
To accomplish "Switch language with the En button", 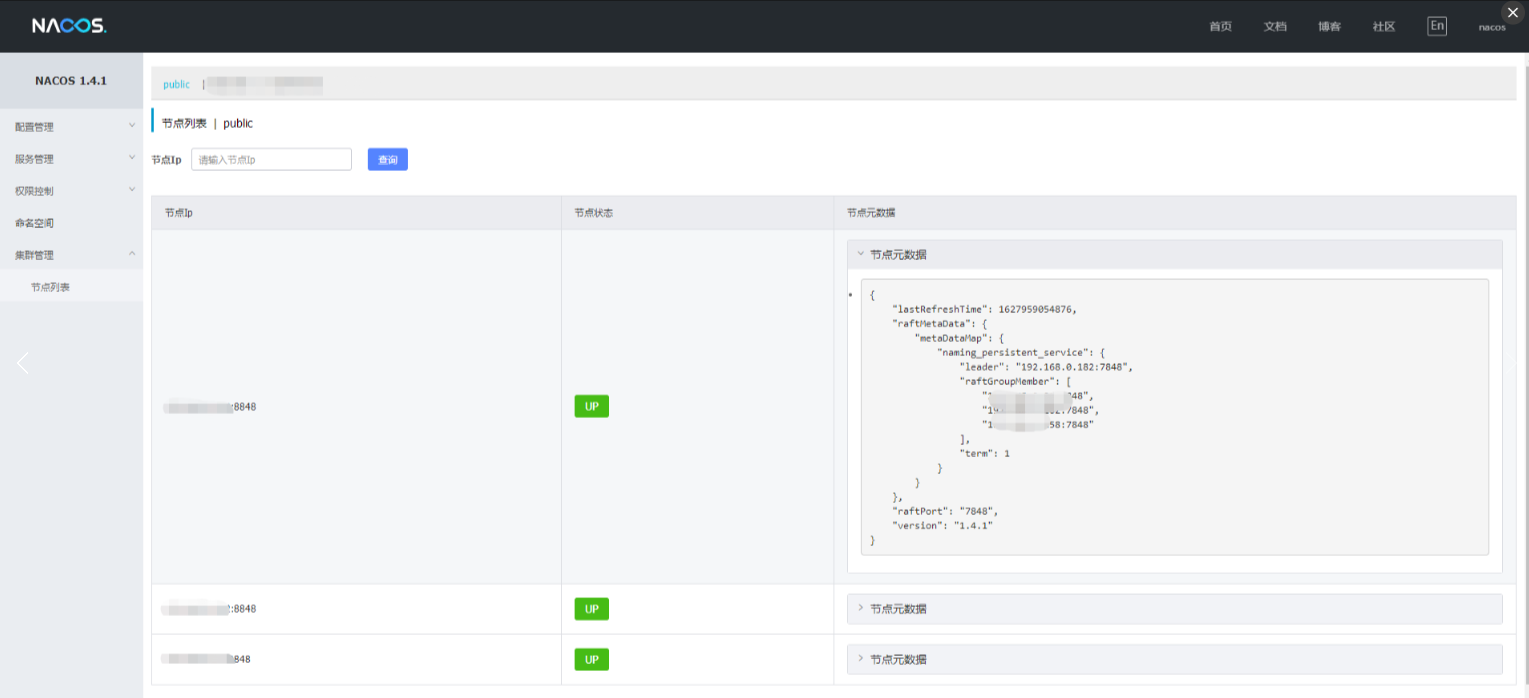I will click(x=1437, y=26).
